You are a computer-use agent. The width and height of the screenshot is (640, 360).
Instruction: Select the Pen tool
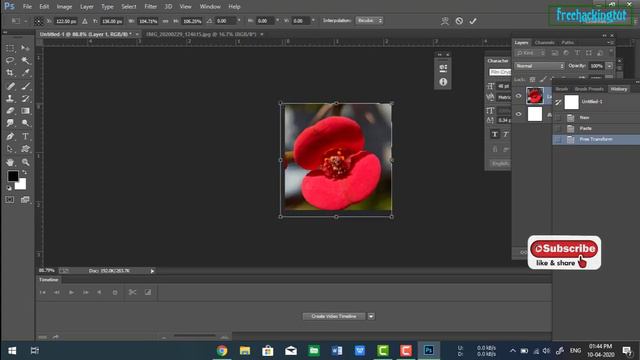coord(10,136)
